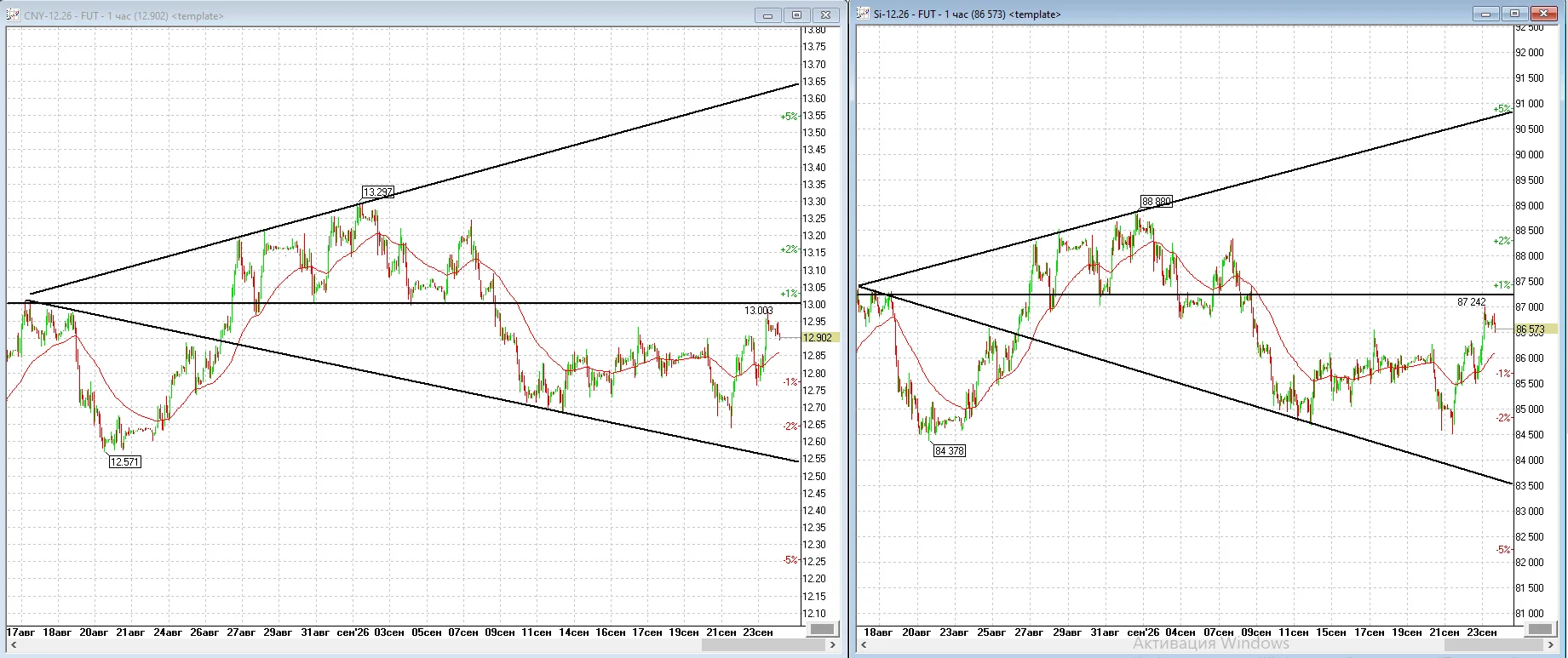Click the highlighted 12.902 current price tag
Screen dimensions: 1568x658
(x=821, y=338)
